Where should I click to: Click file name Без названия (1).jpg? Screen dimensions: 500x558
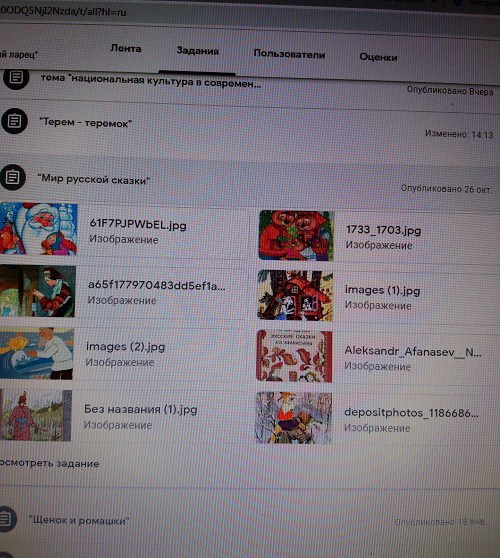coord(141,409)
